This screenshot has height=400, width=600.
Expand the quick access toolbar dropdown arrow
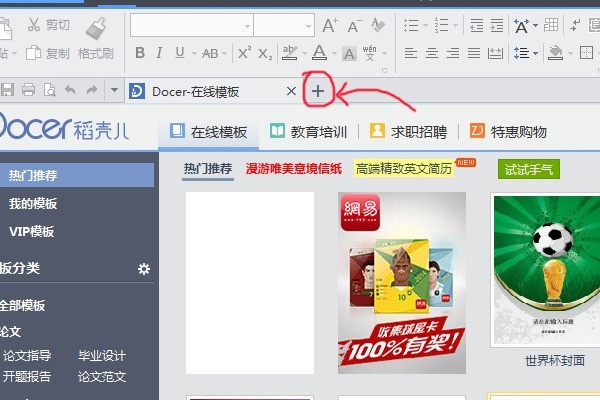click(x=115, y=90)
